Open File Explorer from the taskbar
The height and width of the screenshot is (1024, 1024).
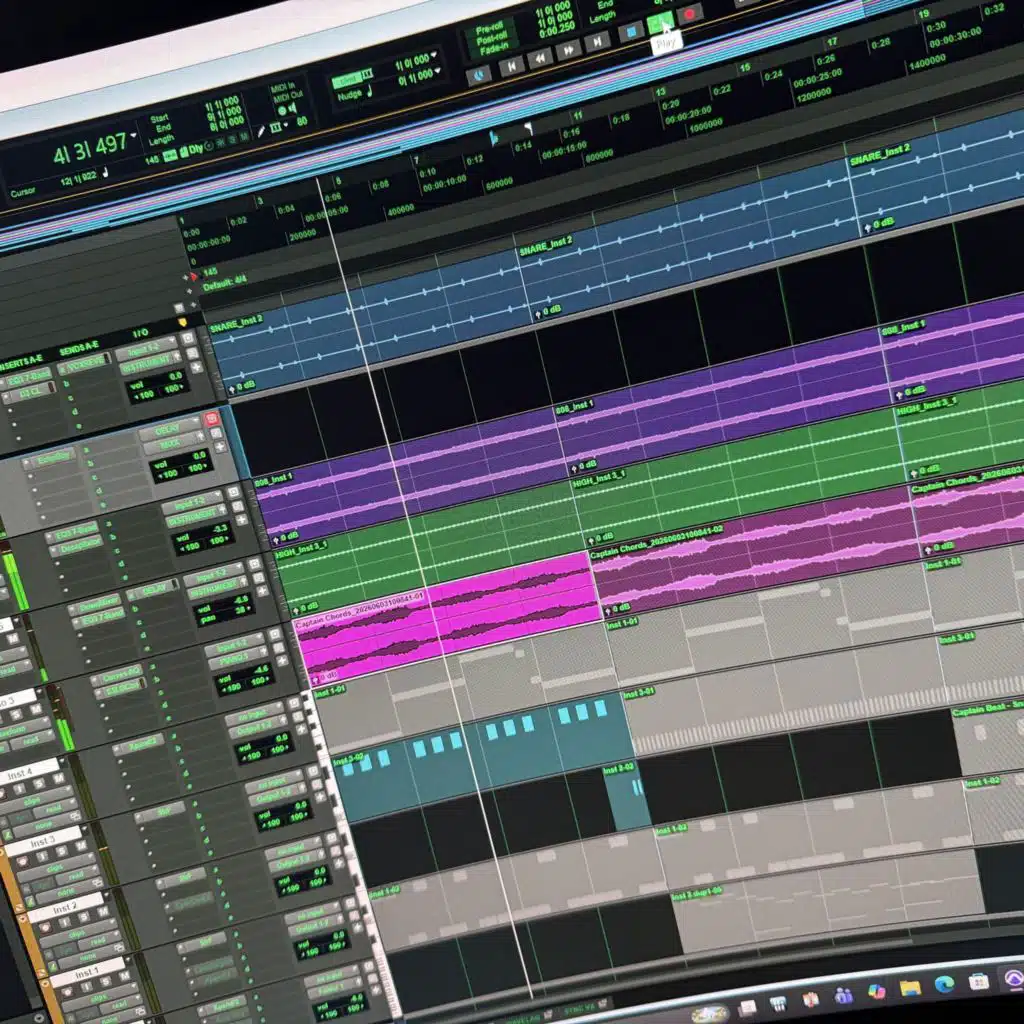pyautogui.click(x=910, y=988)
